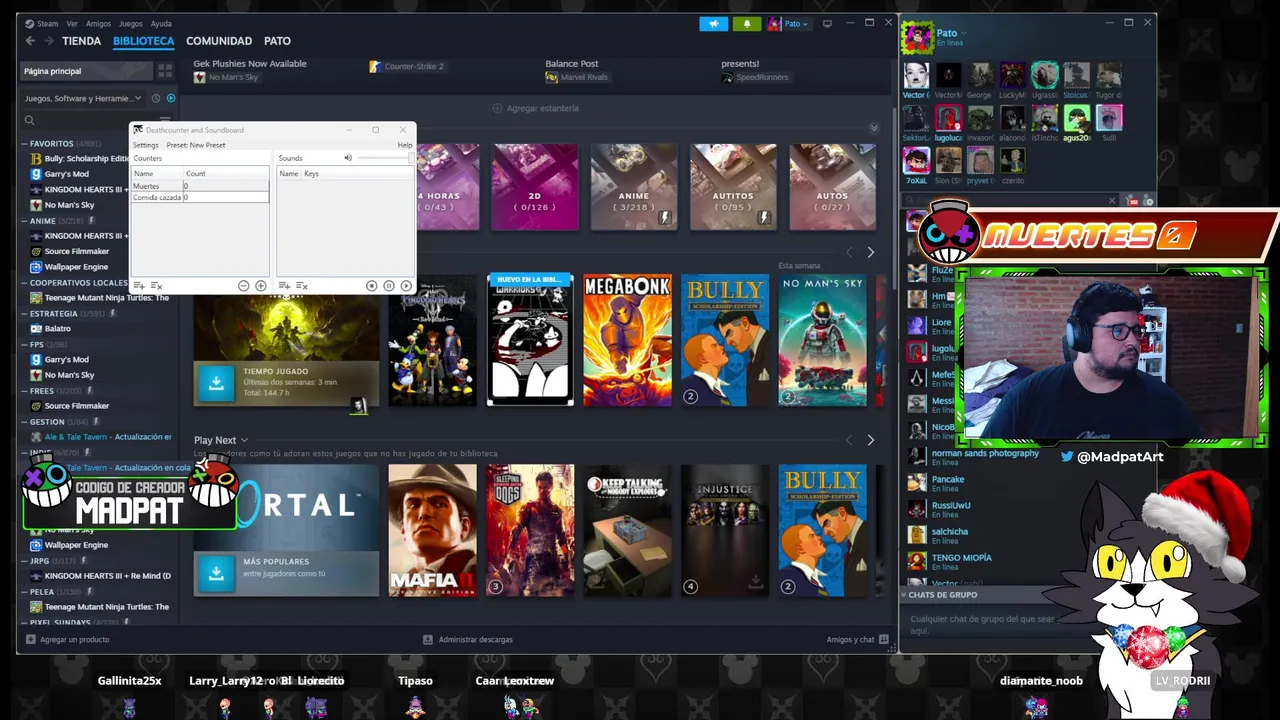Screen dimensions: 1280x720
Task: Switch to the TIENDA tab
Action: click(x=81, y=41)
